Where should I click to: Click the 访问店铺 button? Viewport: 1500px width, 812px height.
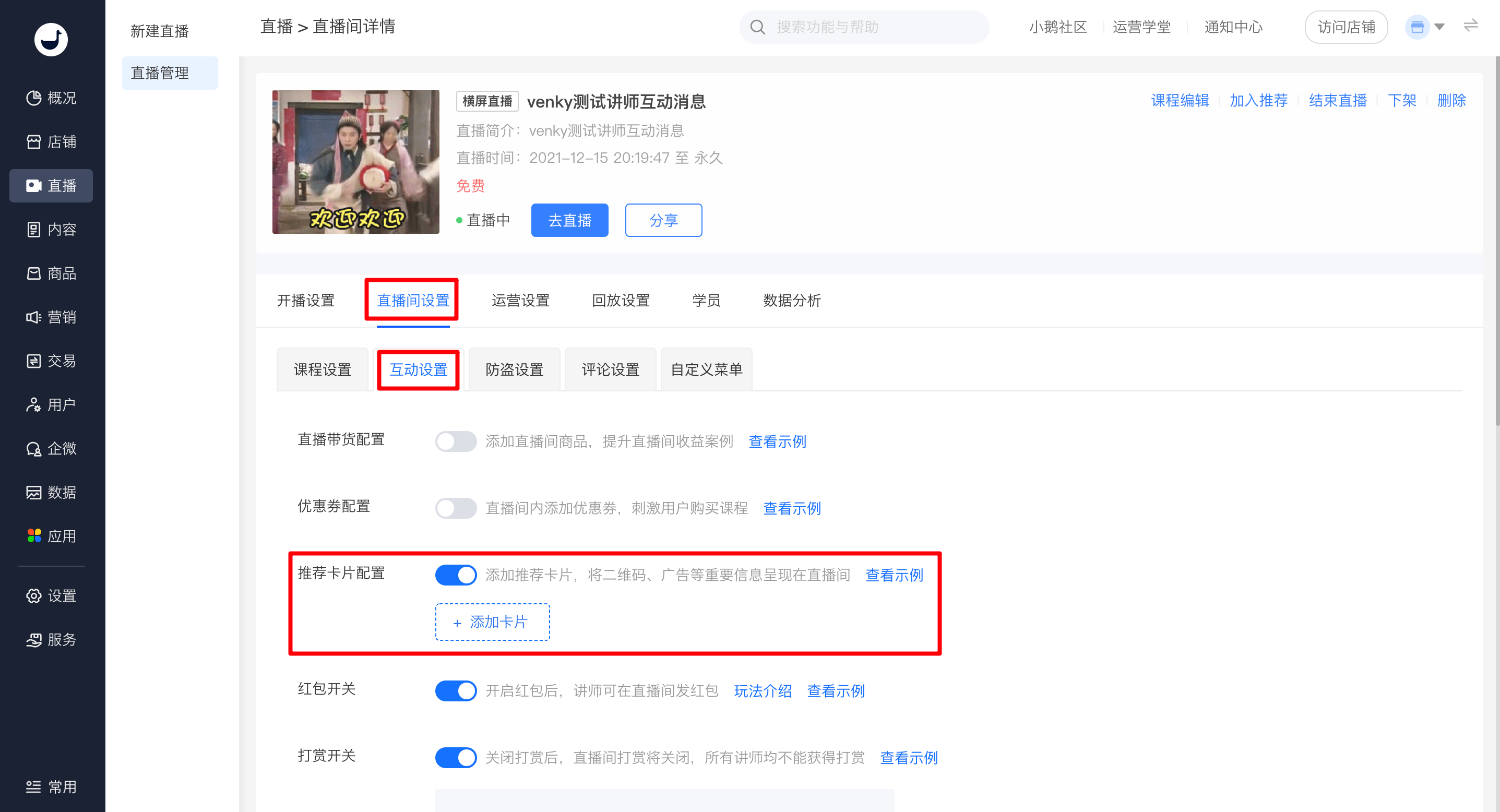point(1346,27)
